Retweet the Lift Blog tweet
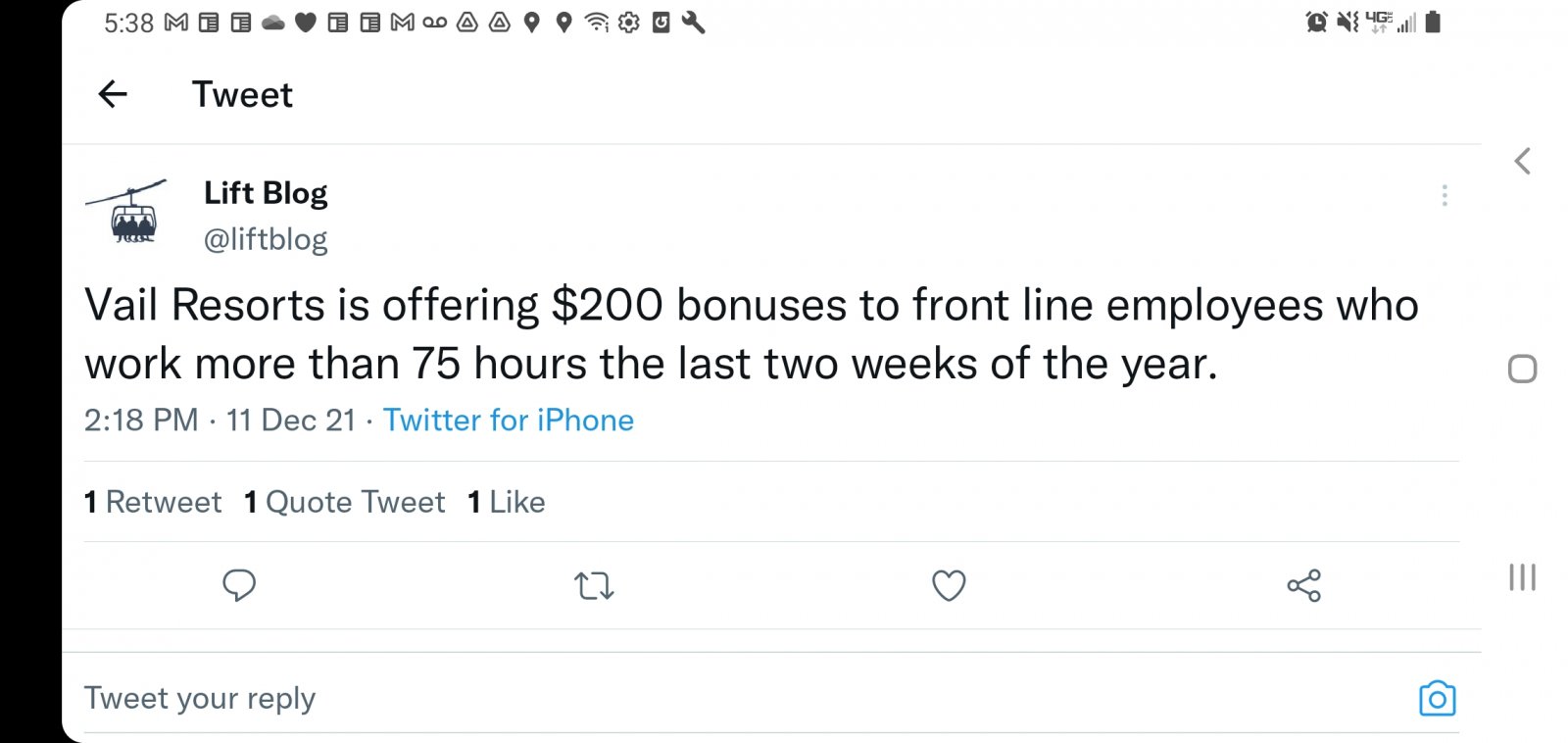The image size is (1568, 743). pos(594,586)
